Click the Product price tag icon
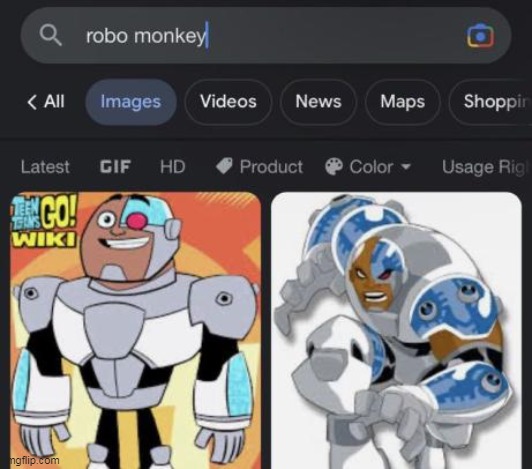 (x=224, y=166)
